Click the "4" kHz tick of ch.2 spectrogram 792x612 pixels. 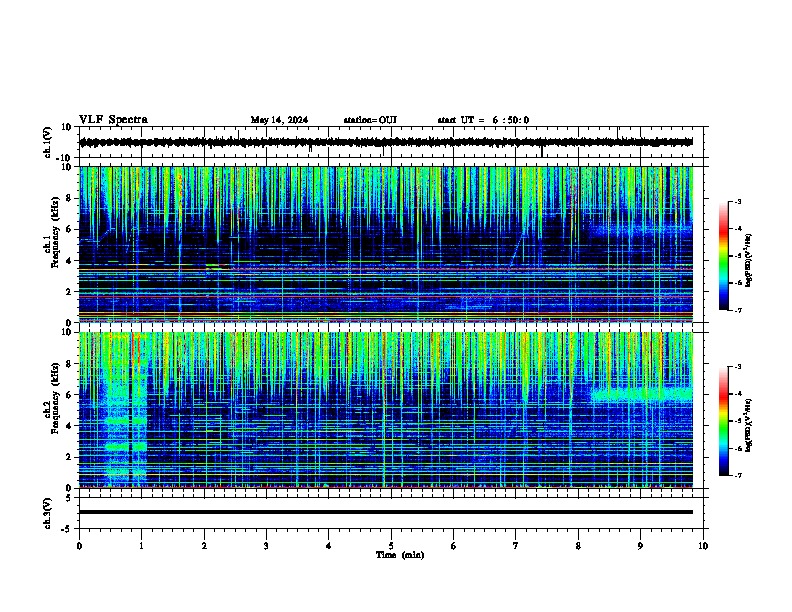click(69, 426)
